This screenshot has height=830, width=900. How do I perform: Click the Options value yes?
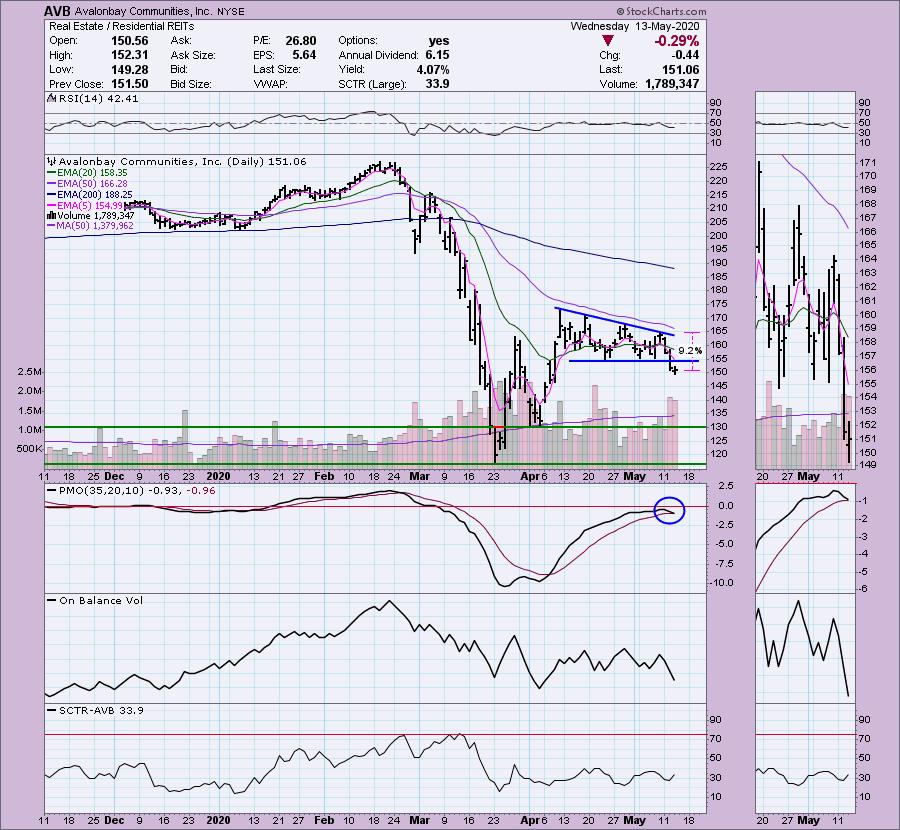(439, 41)
